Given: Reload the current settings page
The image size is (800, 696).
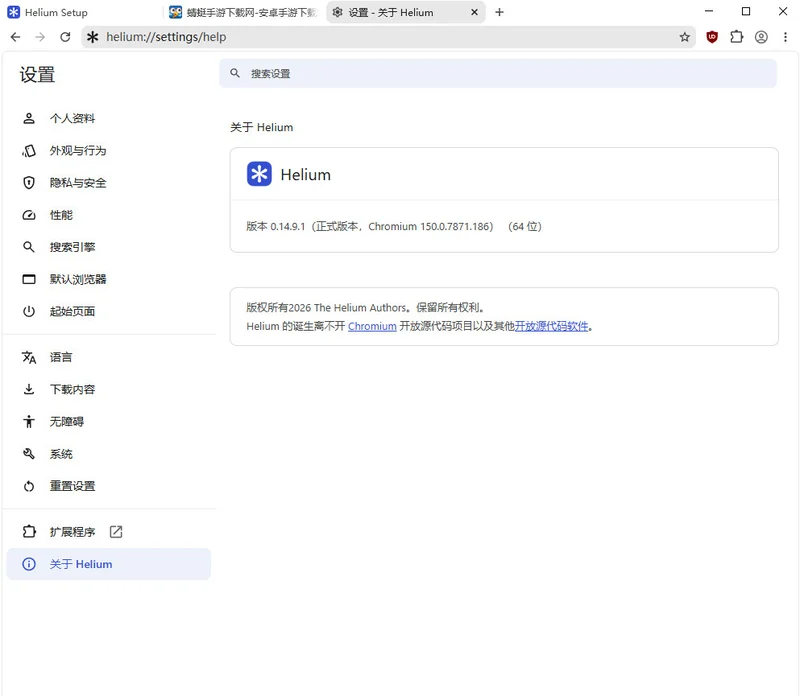Looking at the screenshot, I should [x=65, y=37].
